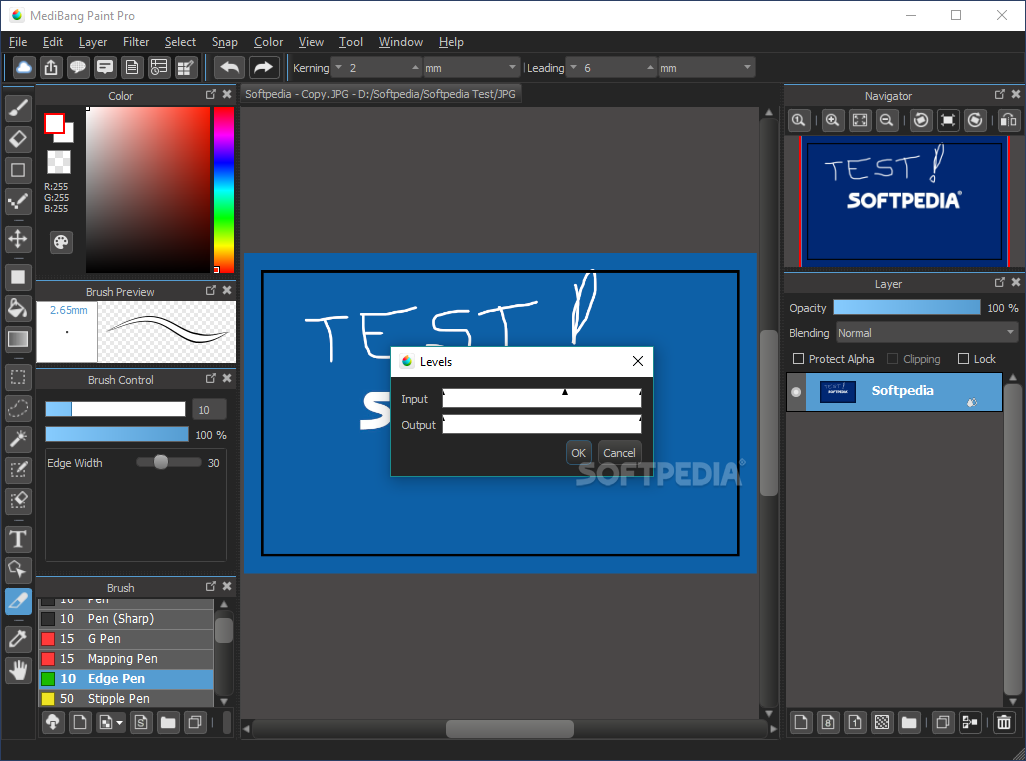This screenshot has height=761, width=1026.
Task: Click Zoom Out in Navigator
Action: 887,120
